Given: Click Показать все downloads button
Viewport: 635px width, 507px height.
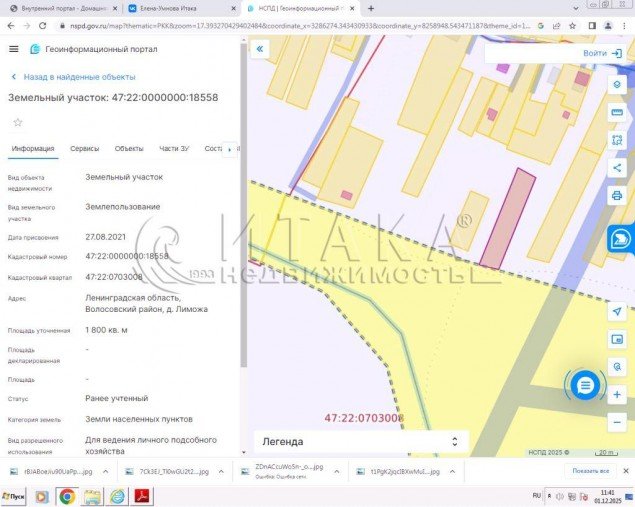Looking at the screenshot, I should tap(590, 471).
